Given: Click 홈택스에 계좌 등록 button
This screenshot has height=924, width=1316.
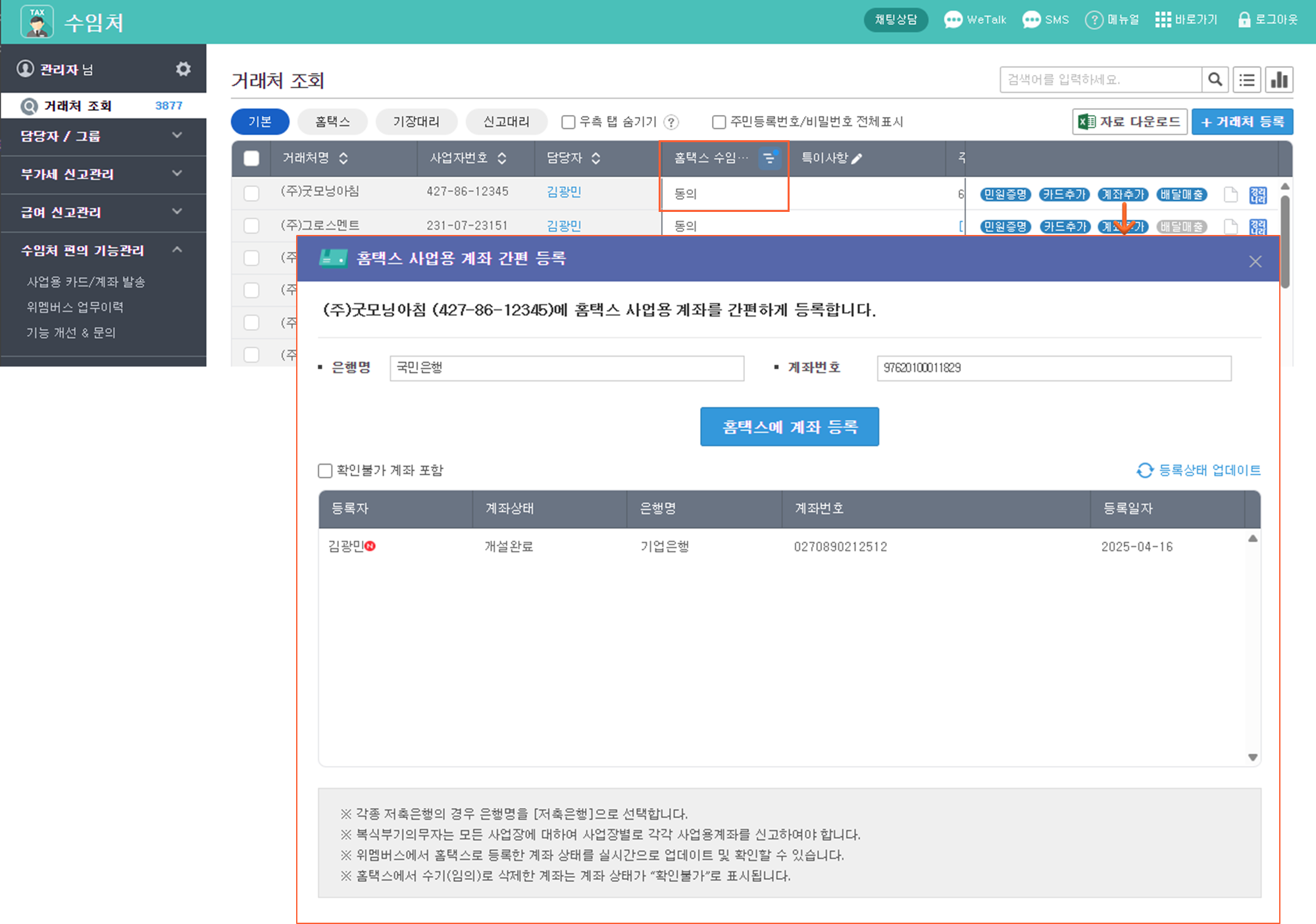Looking at the screenshot, I should coord(789,426).
